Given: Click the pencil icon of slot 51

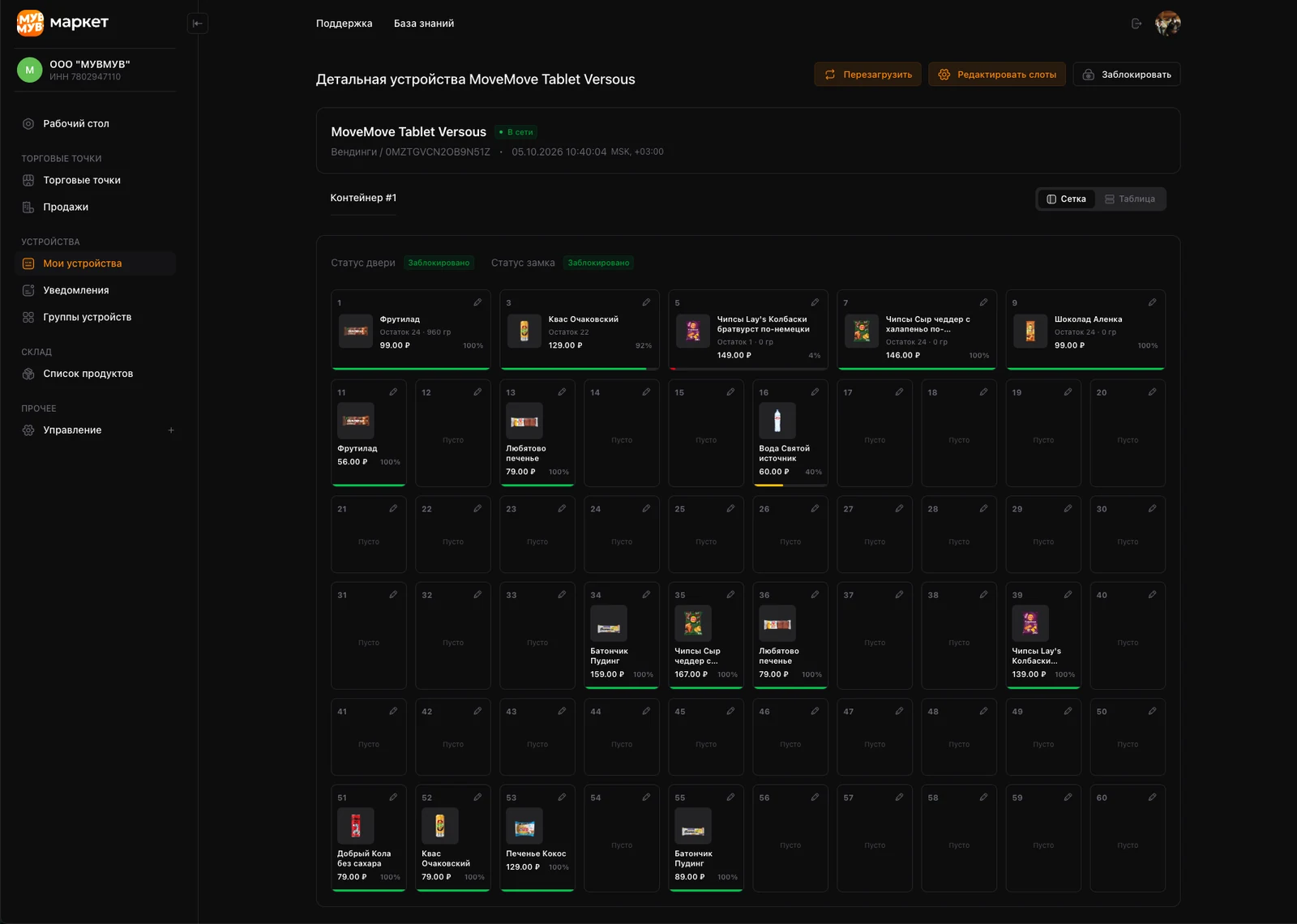Looking at the screenshot, I should [x=393, y=798].
